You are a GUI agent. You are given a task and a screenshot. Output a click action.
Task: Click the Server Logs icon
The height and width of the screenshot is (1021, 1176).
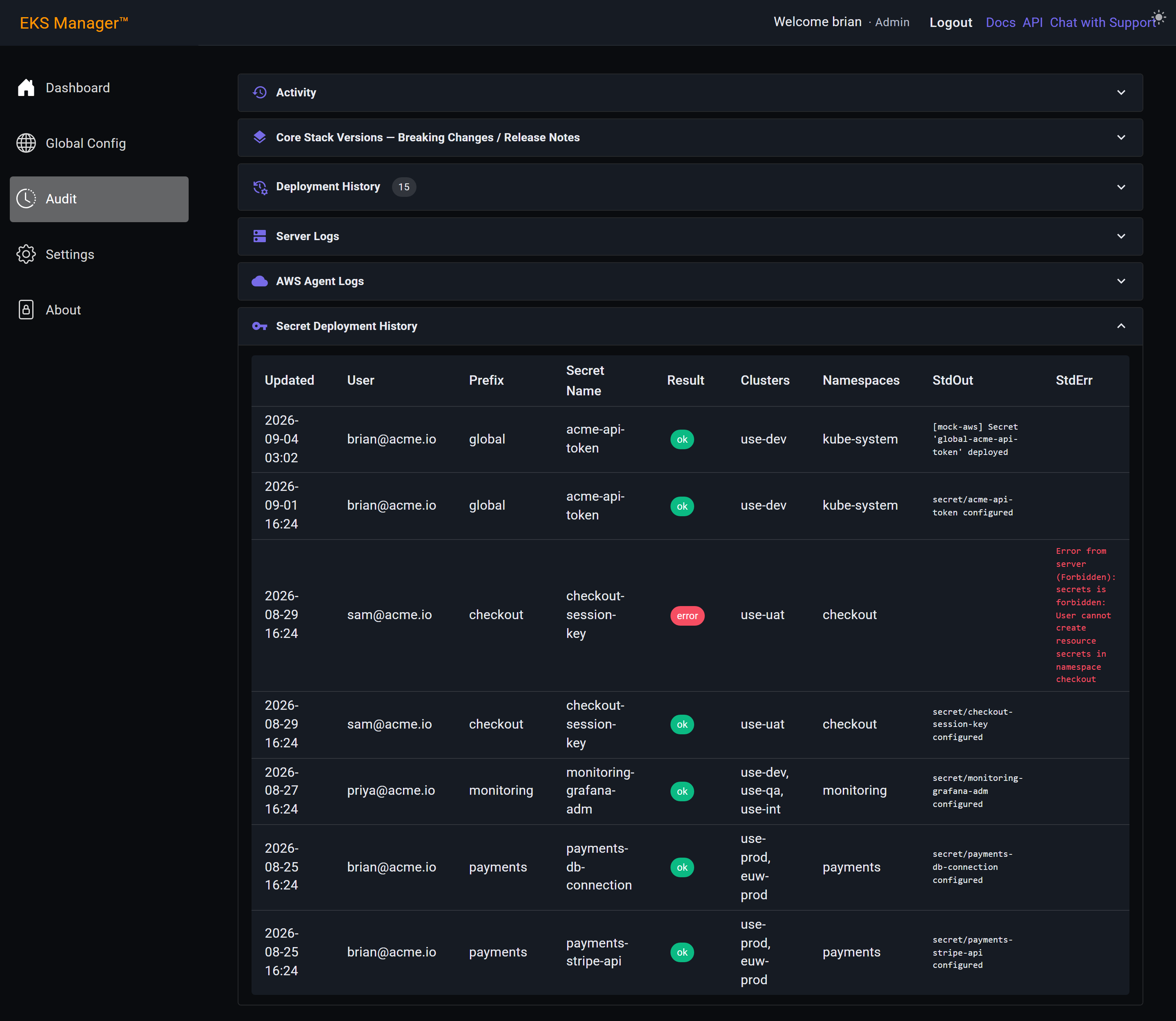pos(260,236)
